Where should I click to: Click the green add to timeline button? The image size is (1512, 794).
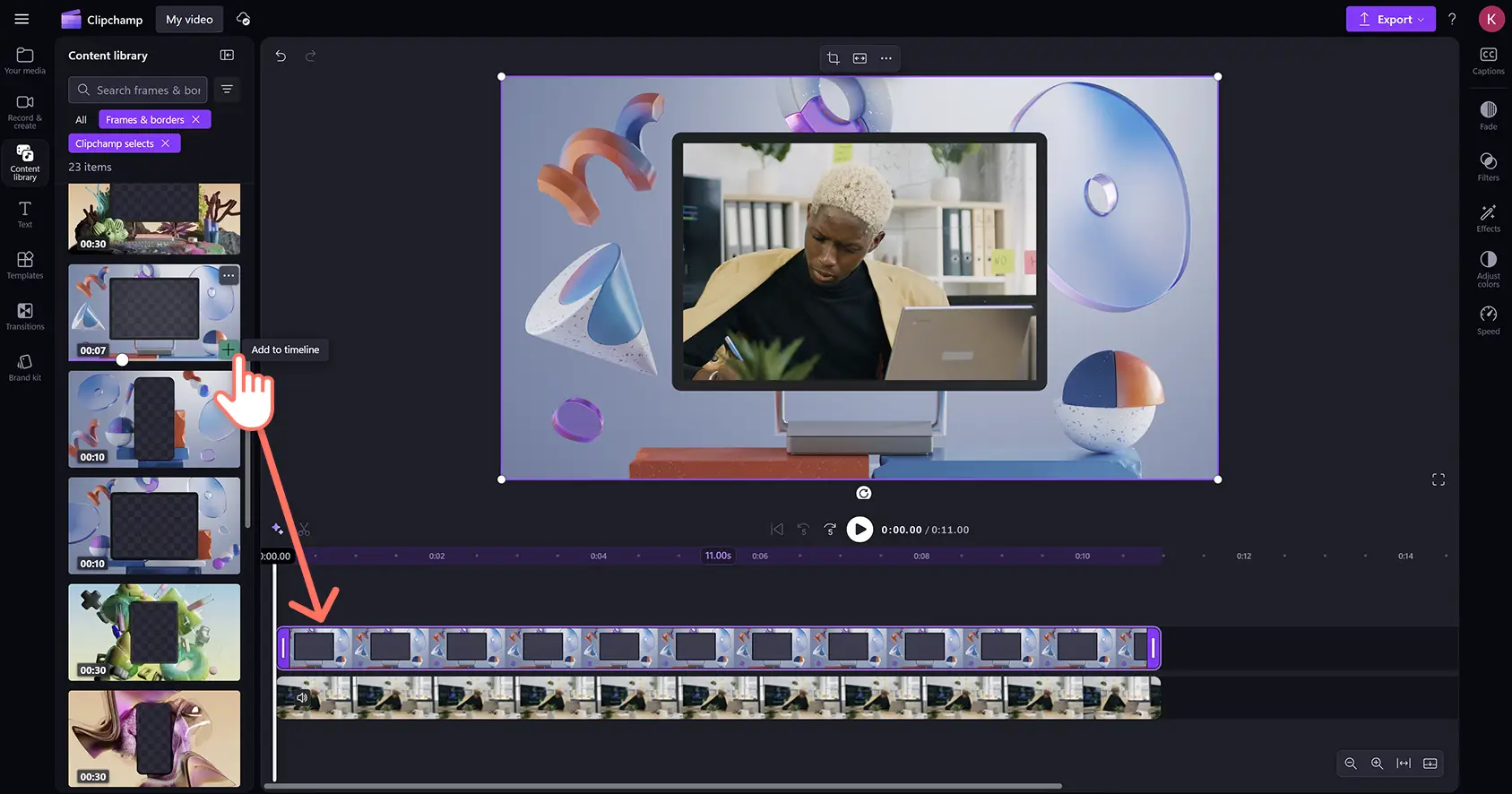(229, 349)
